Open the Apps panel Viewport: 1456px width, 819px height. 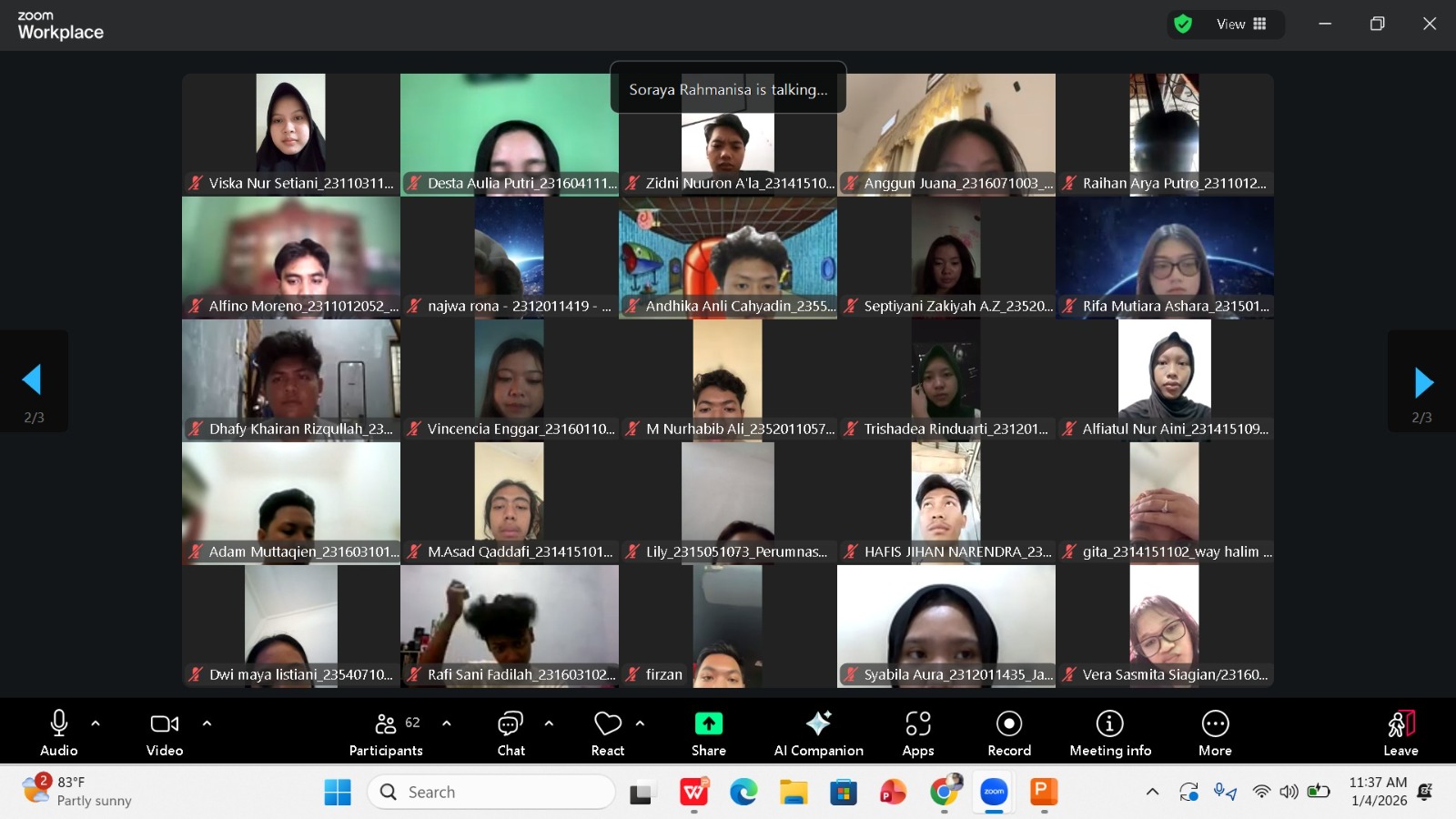pos(917,733)
